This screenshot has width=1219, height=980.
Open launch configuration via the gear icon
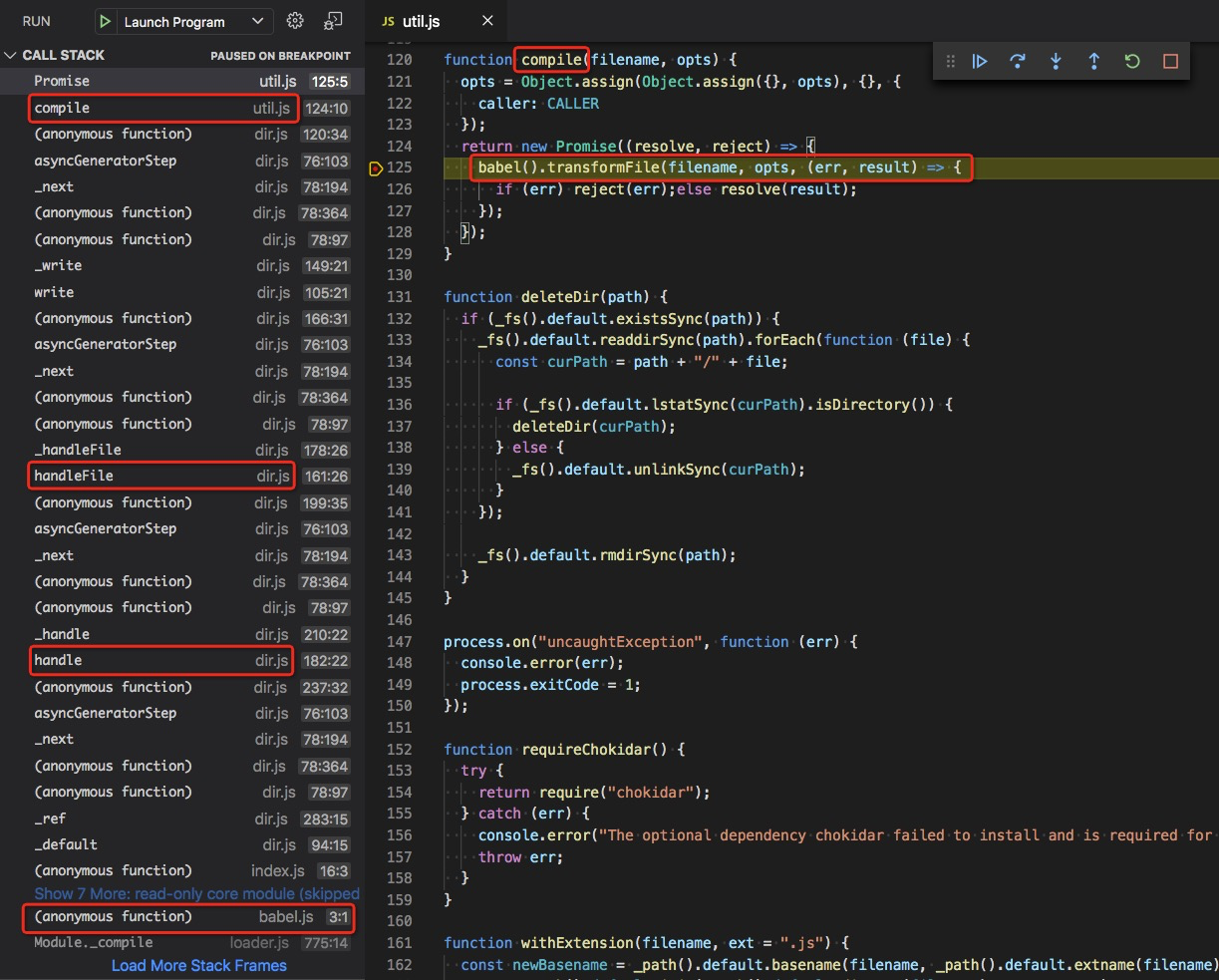295,20
